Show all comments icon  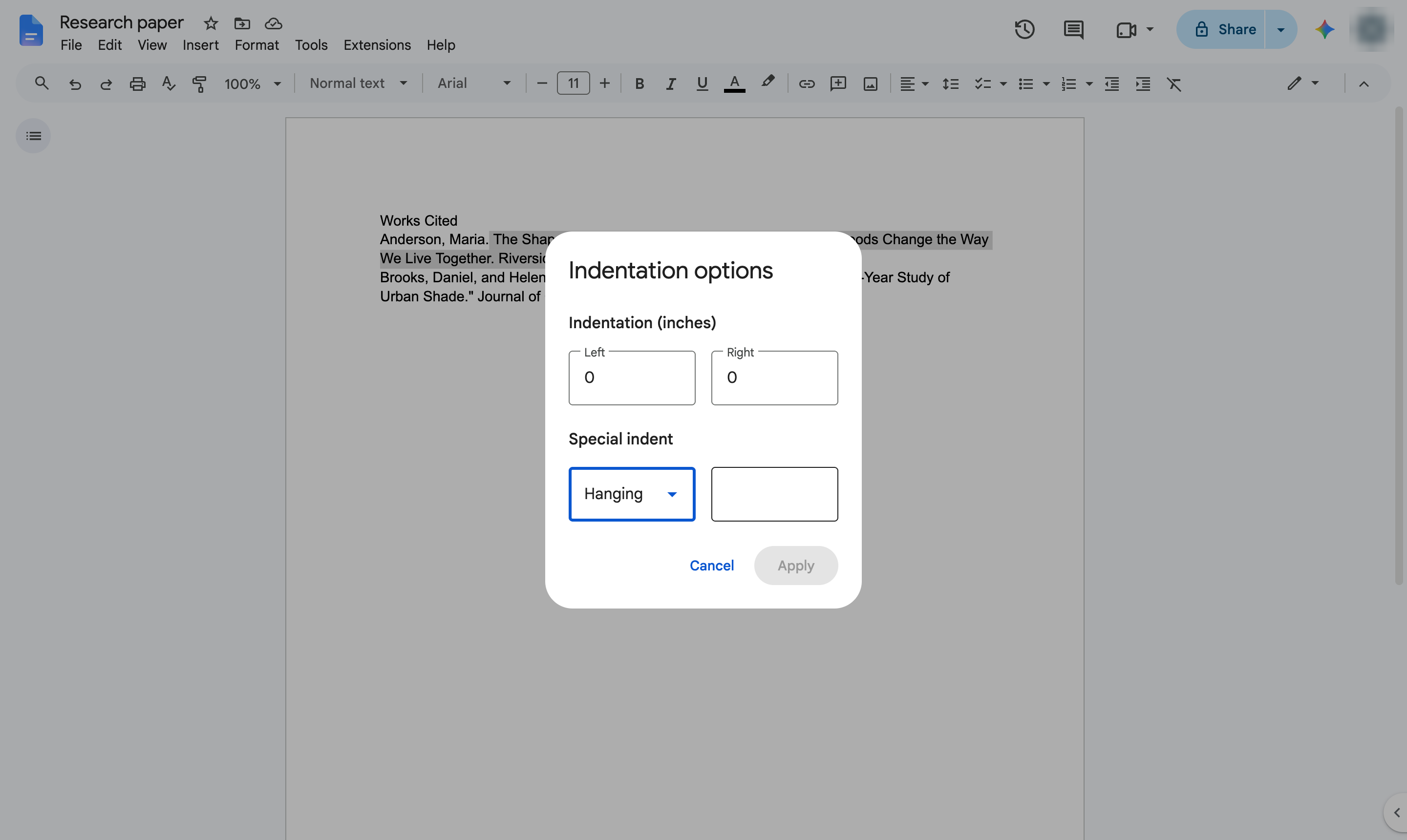pyautogui.click(x=1073, y=29)
